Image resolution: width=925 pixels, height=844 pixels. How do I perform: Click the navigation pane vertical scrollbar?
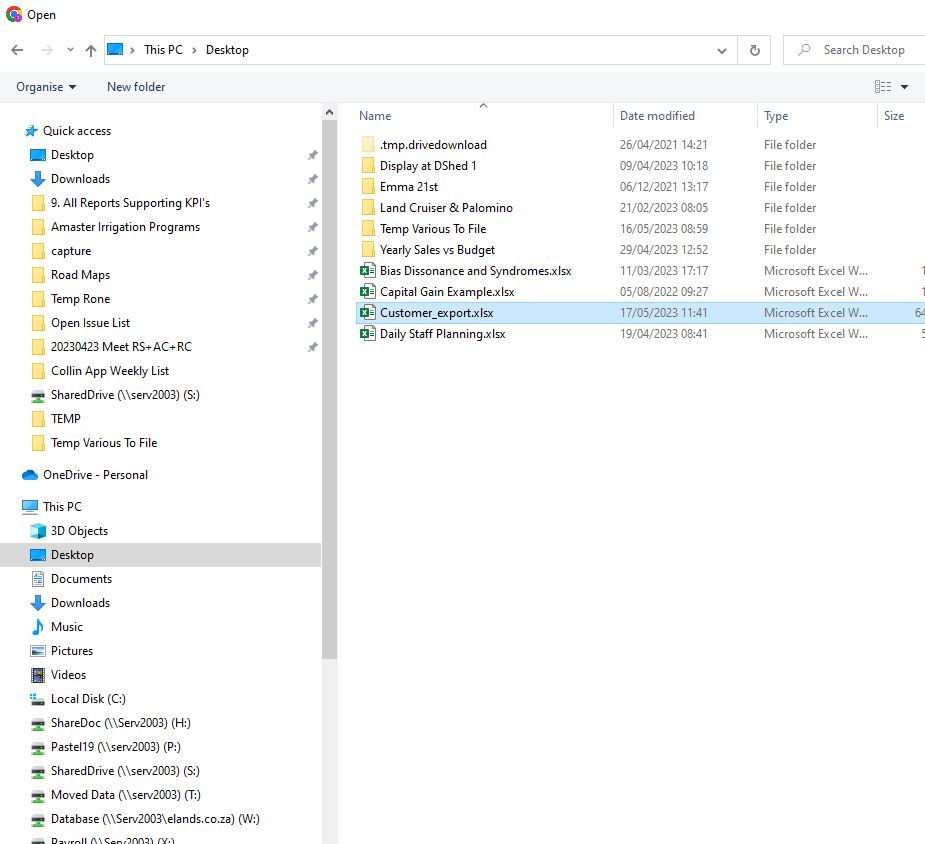330,400
